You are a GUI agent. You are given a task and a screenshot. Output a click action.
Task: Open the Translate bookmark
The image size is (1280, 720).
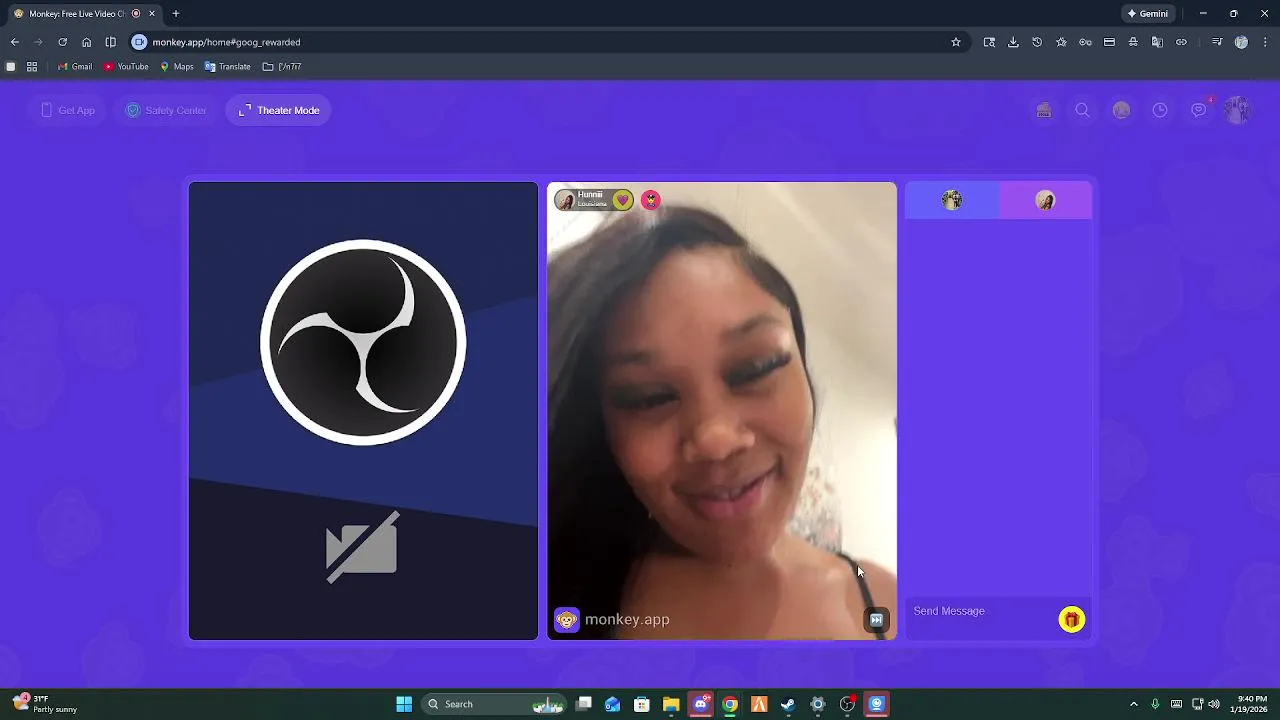click(228, 67)
